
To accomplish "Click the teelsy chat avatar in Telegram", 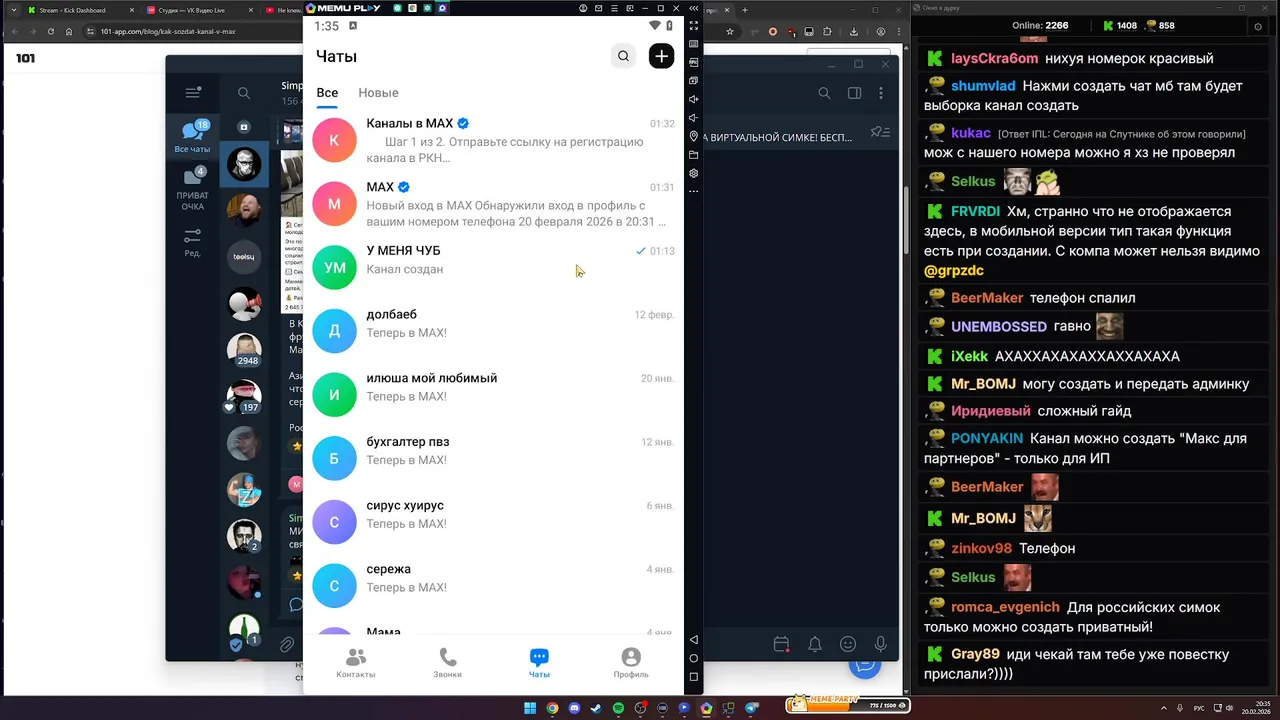I will point(244,257).
